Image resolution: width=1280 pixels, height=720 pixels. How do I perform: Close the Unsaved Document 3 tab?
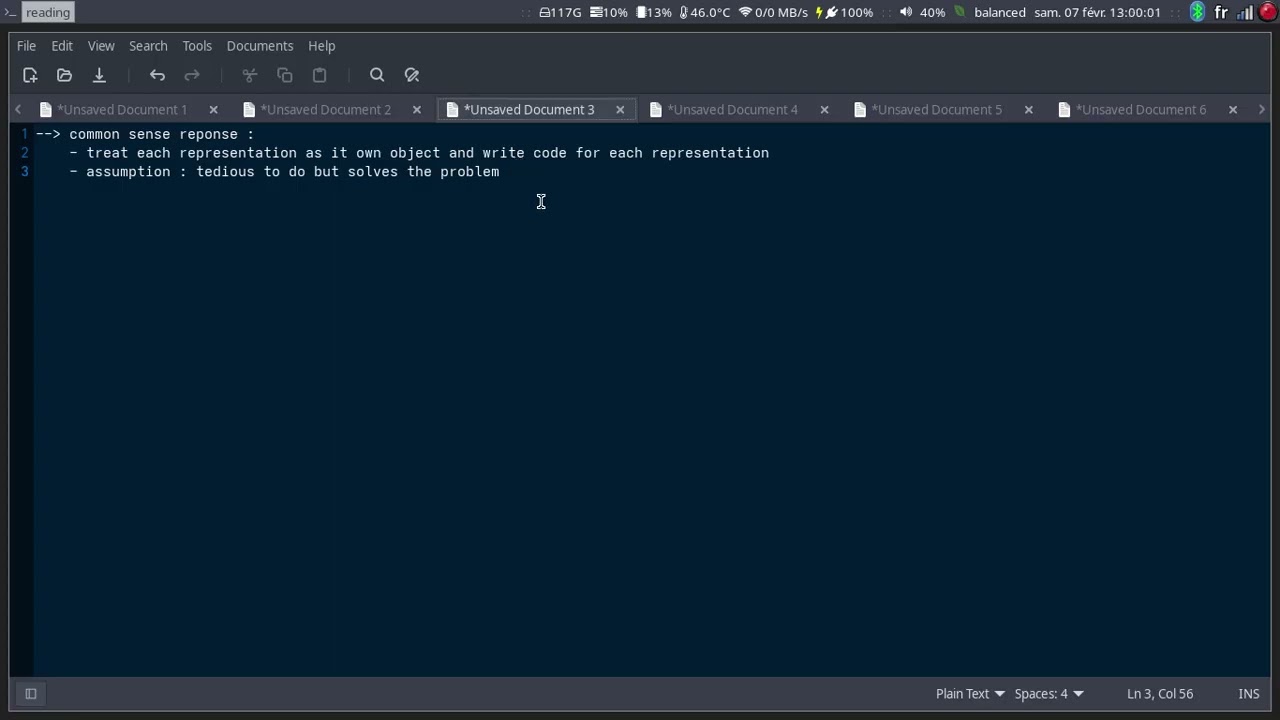pyautogui.click(x=620, y=110)
